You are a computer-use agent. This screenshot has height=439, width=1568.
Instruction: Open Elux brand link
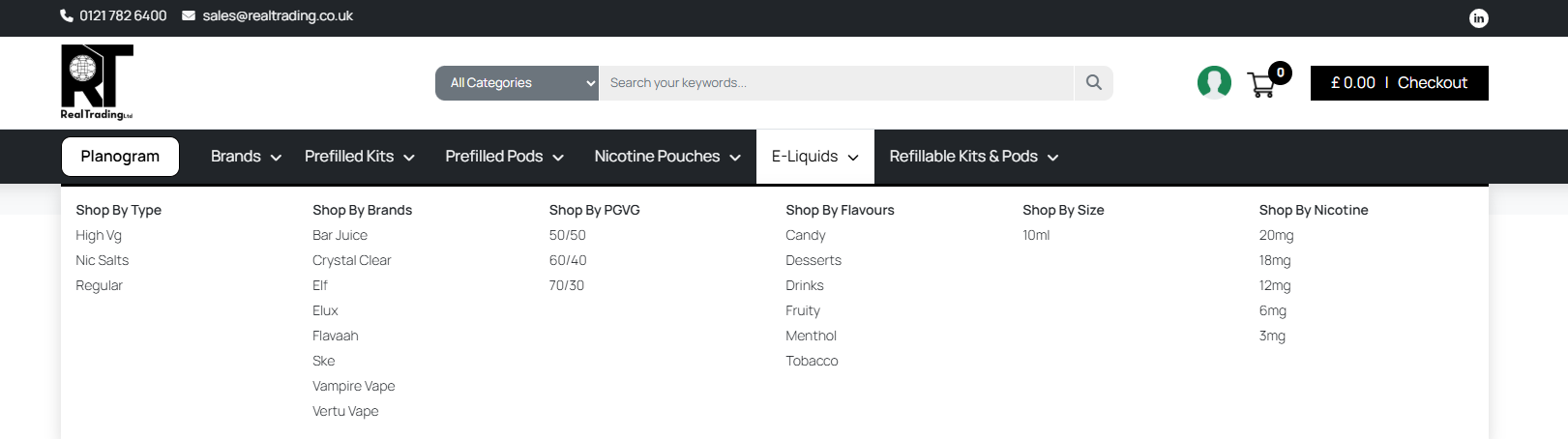(325, 310)
